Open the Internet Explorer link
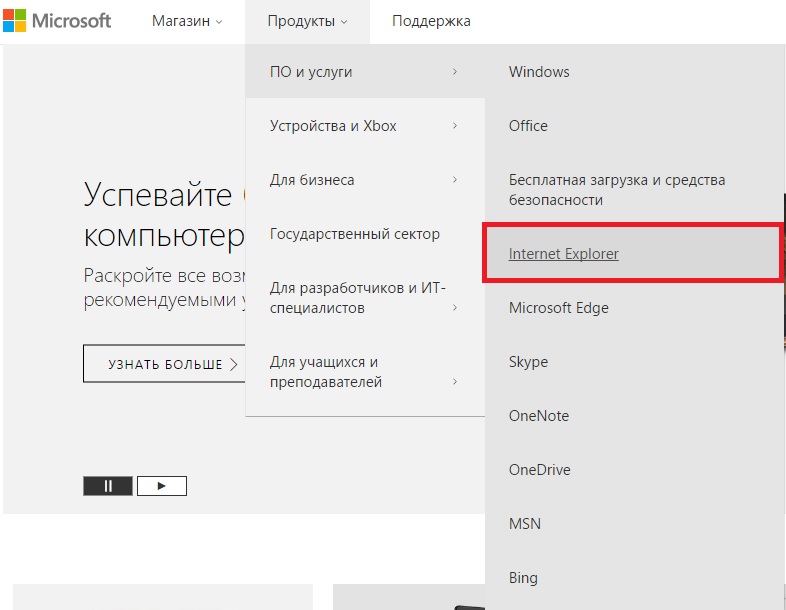 click(x=563, y=254)
